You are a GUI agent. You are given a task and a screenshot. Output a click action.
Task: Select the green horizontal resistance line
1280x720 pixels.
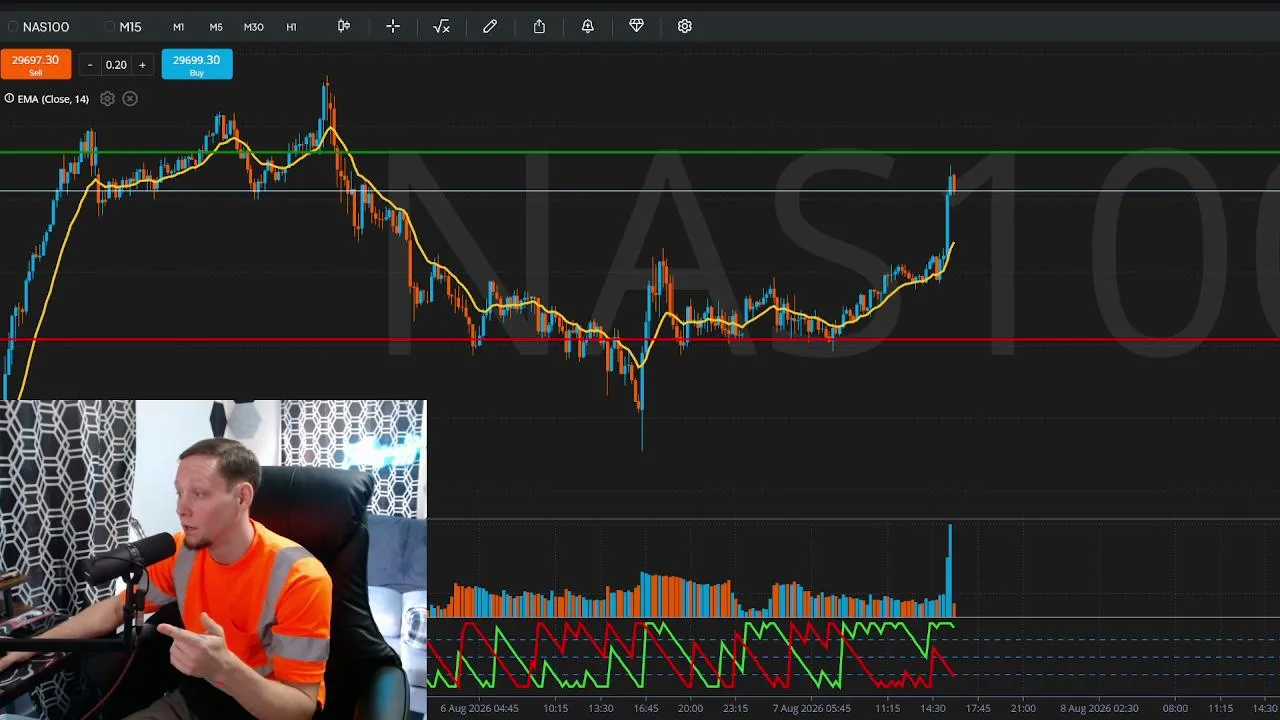[x=640, y=153]
